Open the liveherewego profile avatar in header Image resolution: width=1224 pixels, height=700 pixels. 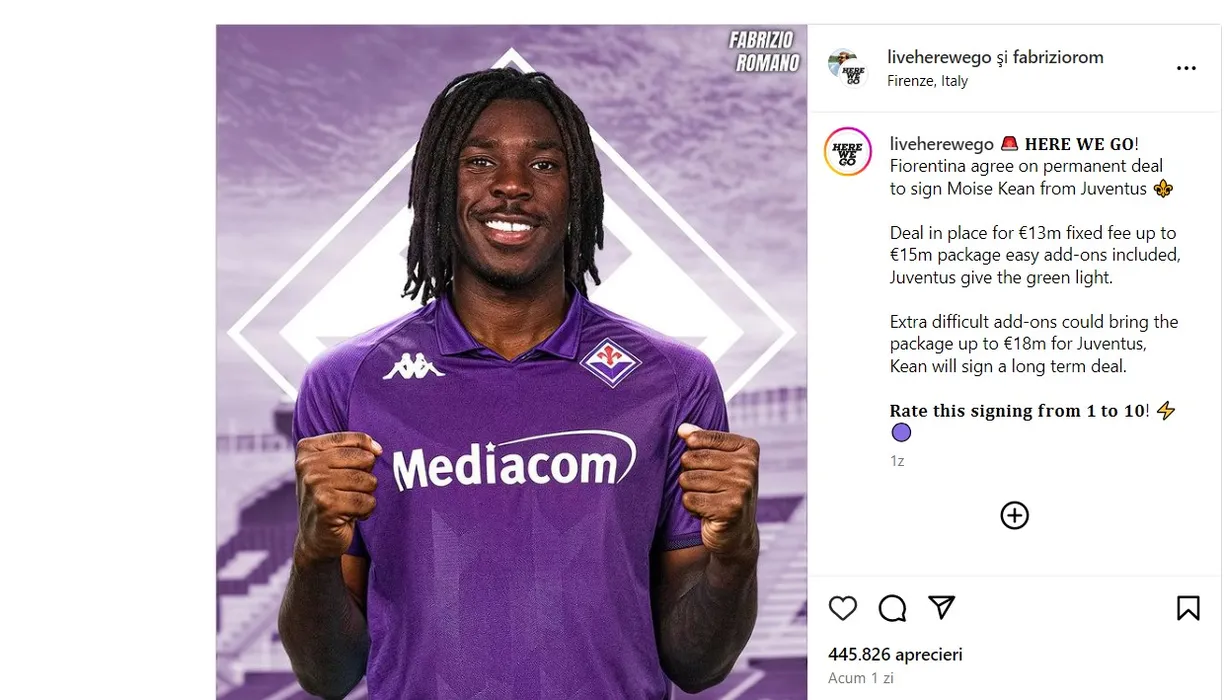[x=847, y=68]
